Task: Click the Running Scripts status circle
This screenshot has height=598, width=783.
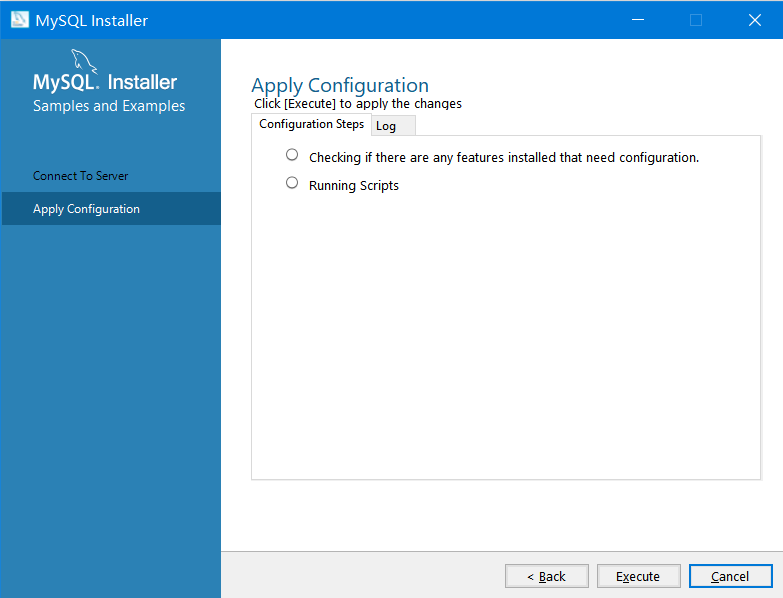Action: pyautogui.click(x=292, y=183)
